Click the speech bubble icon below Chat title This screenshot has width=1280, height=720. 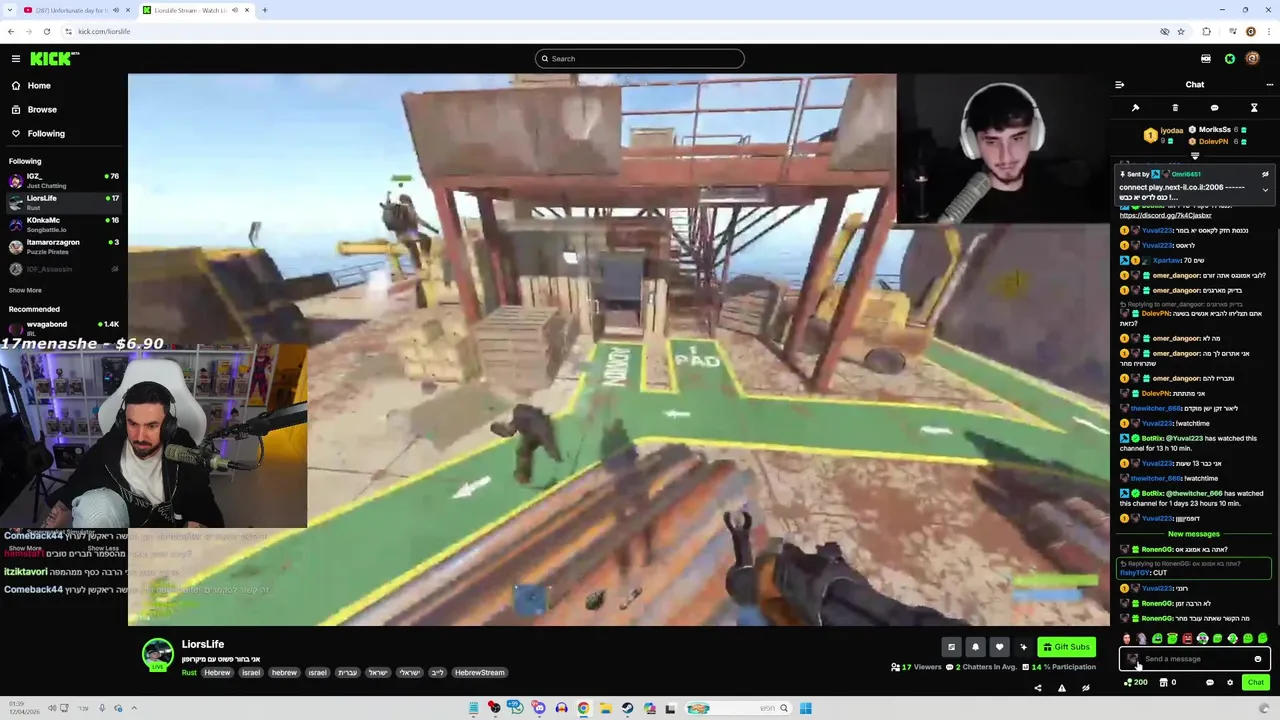click(x=1214, y=108)
